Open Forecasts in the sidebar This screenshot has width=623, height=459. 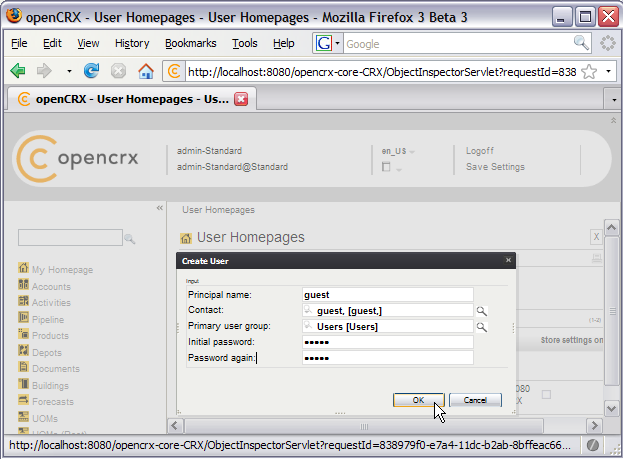click(53, 402)
